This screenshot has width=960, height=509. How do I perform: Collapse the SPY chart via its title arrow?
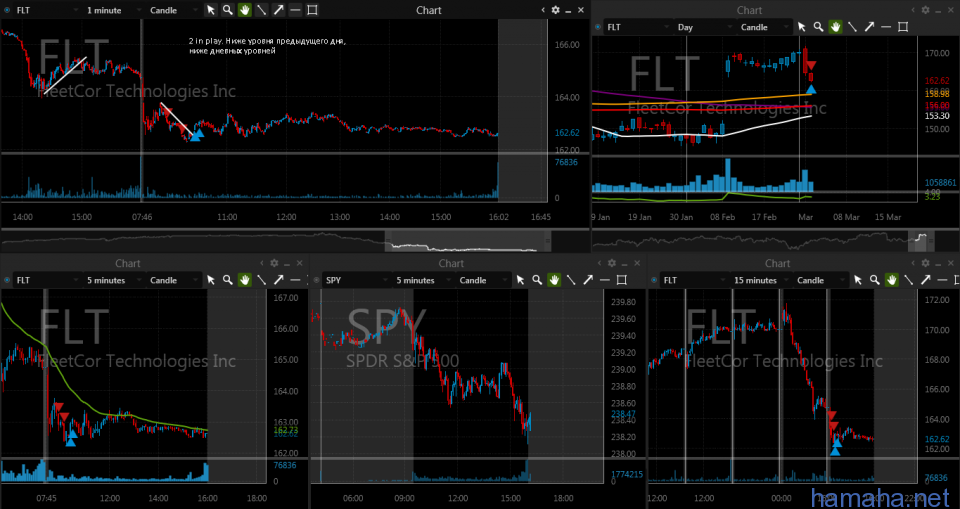pos(601,263)
